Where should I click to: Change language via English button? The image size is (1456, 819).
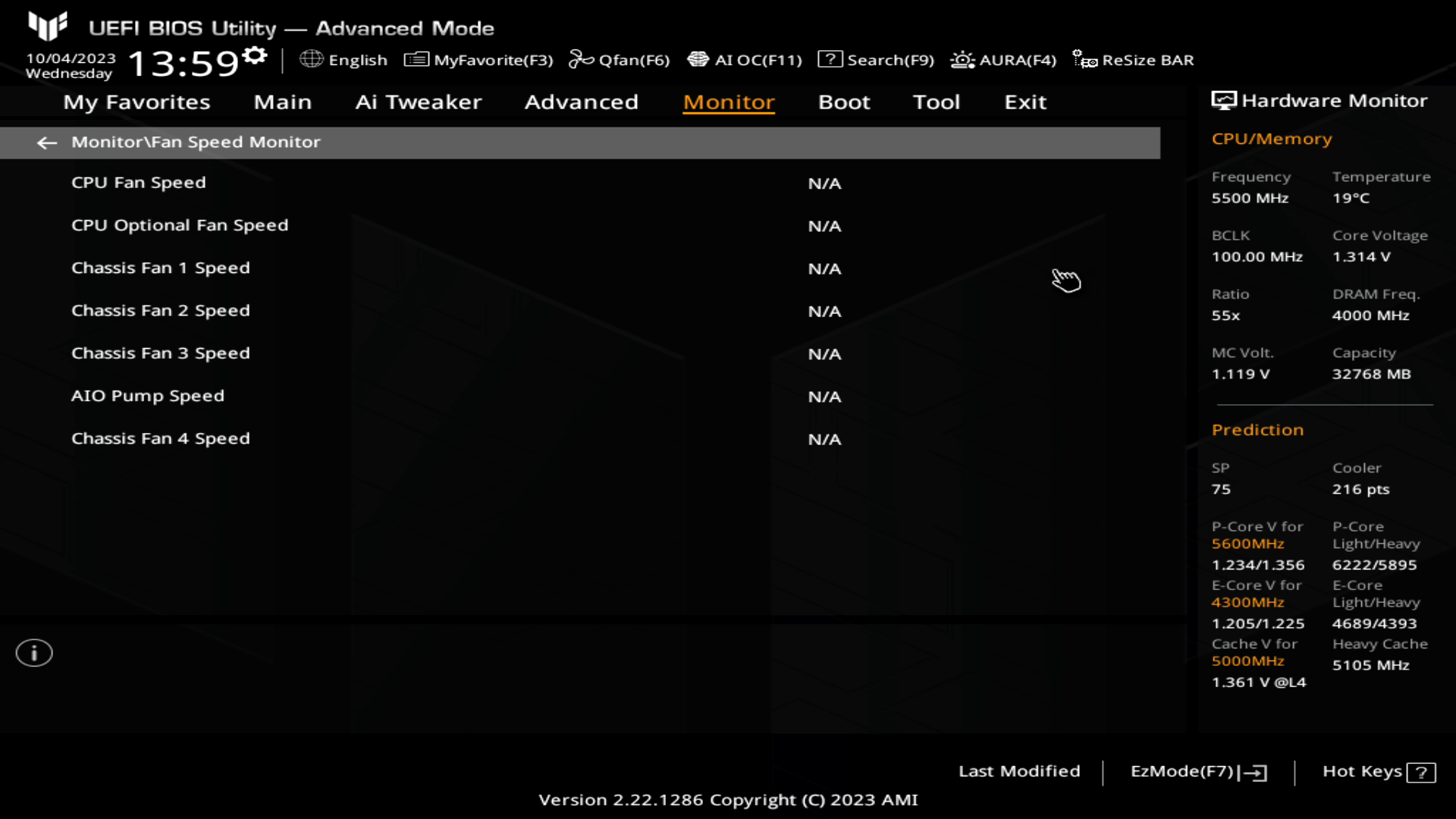344,60
